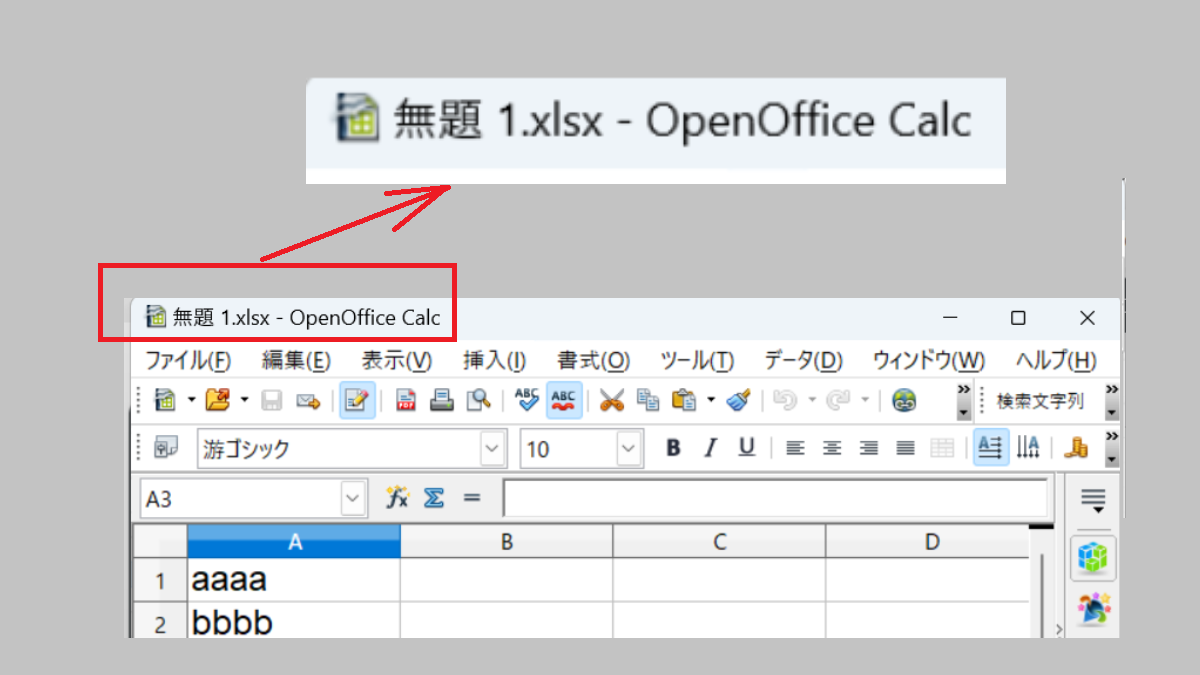Image resolution: width=1200 pixels, height=675 pixels.
Task: Open the 游ゴシック font name dropdown
Action: pyautogui.click(x=493, y=449)
